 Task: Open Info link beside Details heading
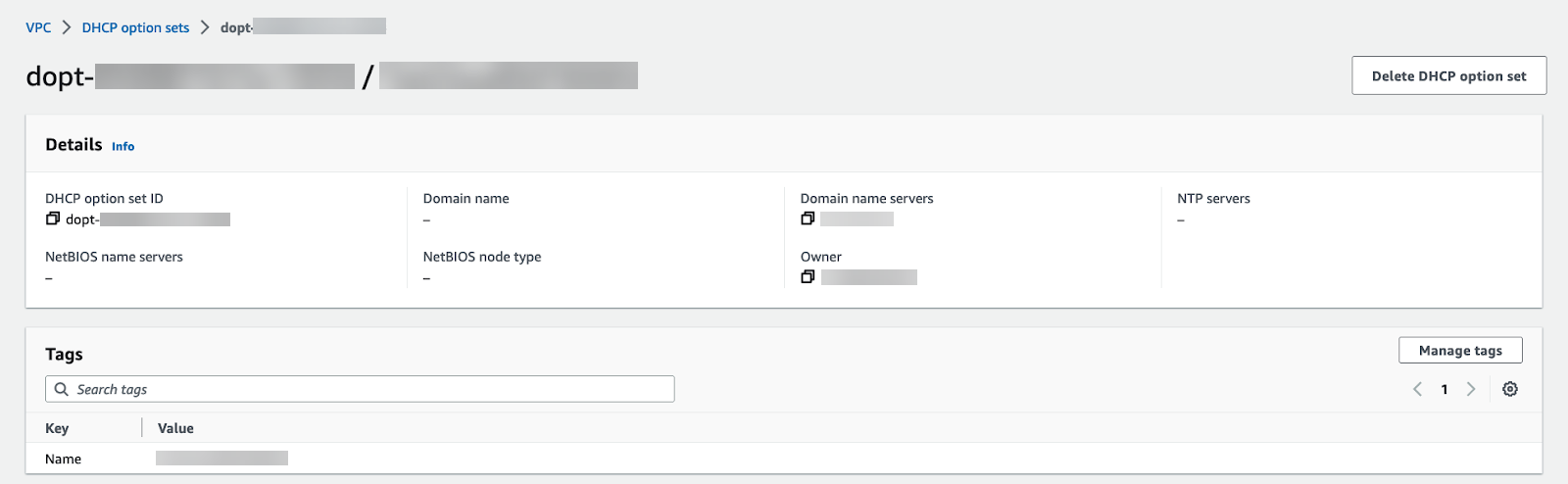coord(122,146)
